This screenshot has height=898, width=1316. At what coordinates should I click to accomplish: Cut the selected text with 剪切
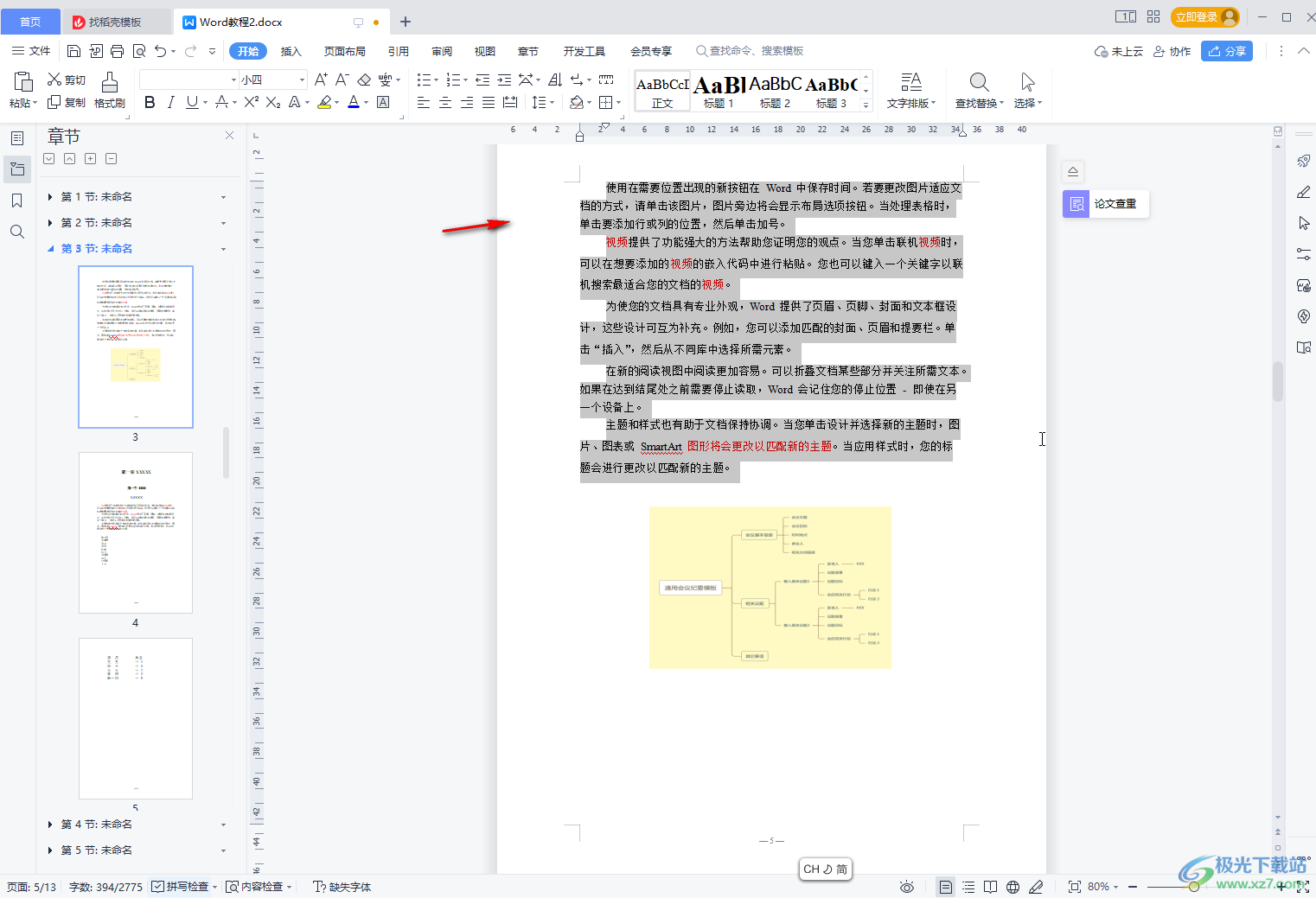point(67,80)
